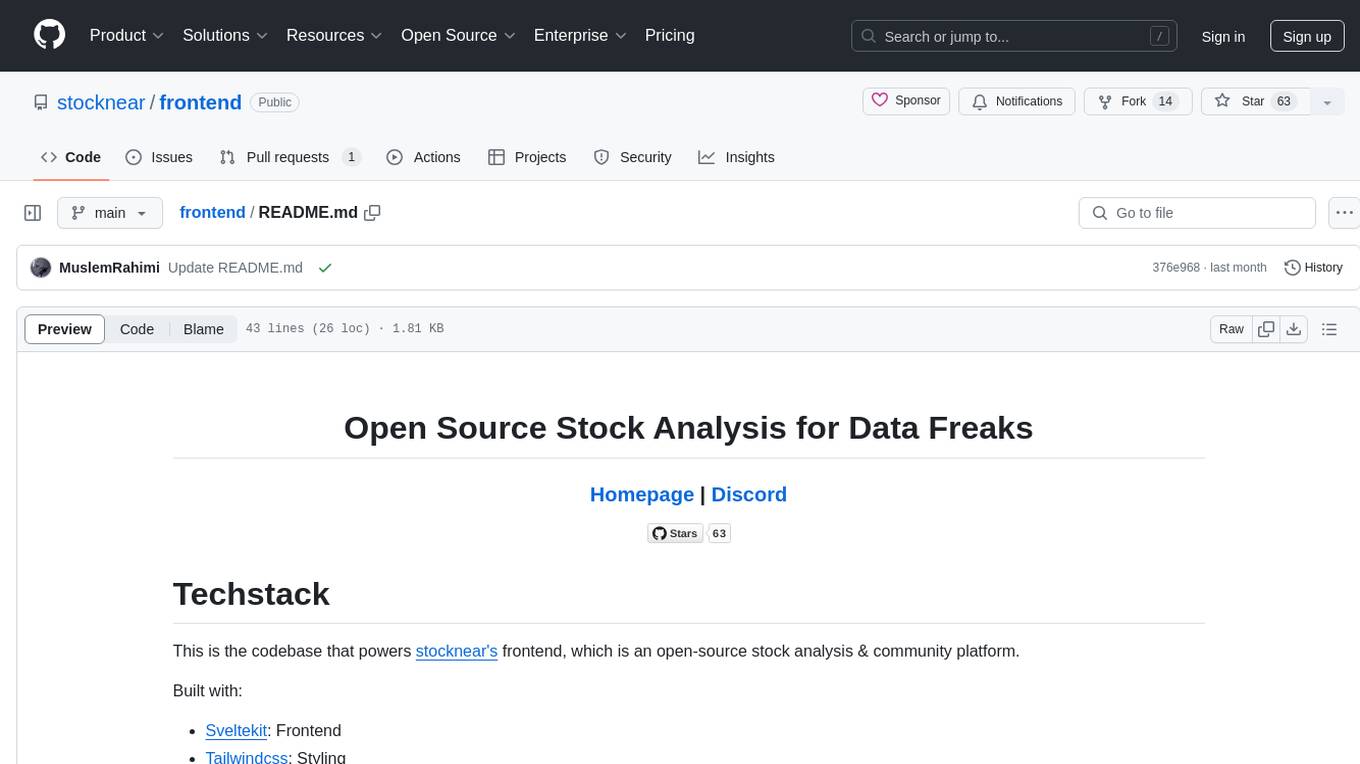
Task: Click the Sign up button
Action: (x=1307, y=36)
